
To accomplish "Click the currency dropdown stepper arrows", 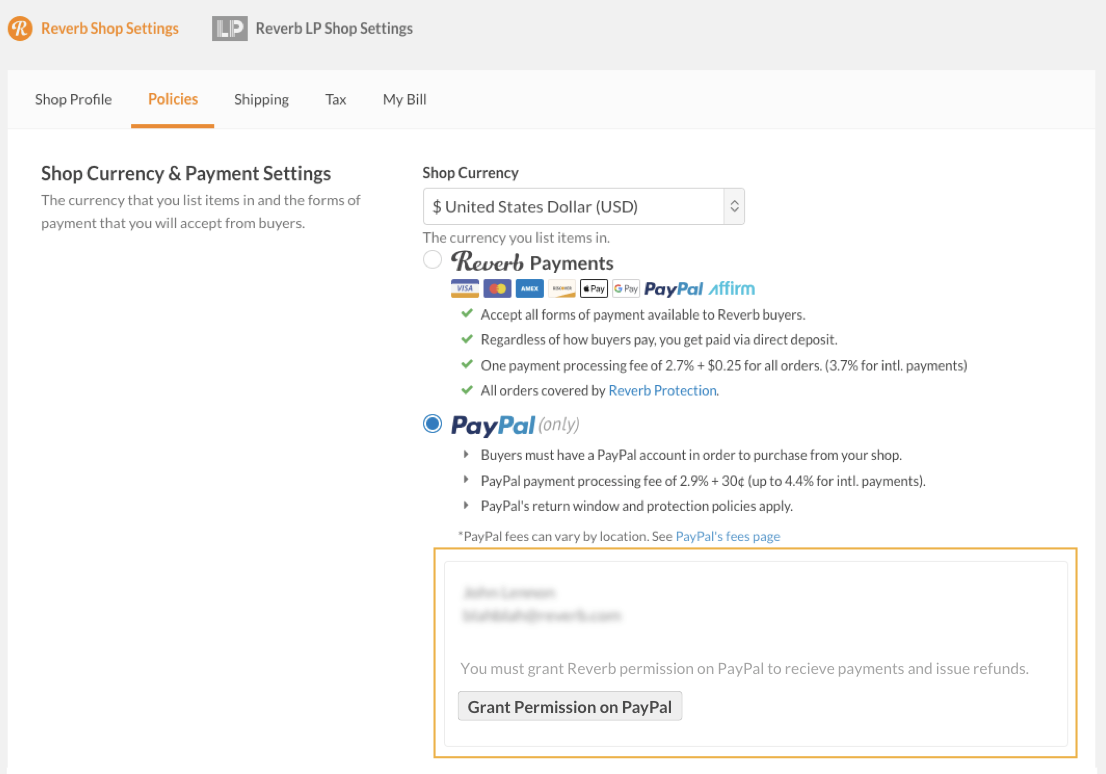I will click(734, 207).
